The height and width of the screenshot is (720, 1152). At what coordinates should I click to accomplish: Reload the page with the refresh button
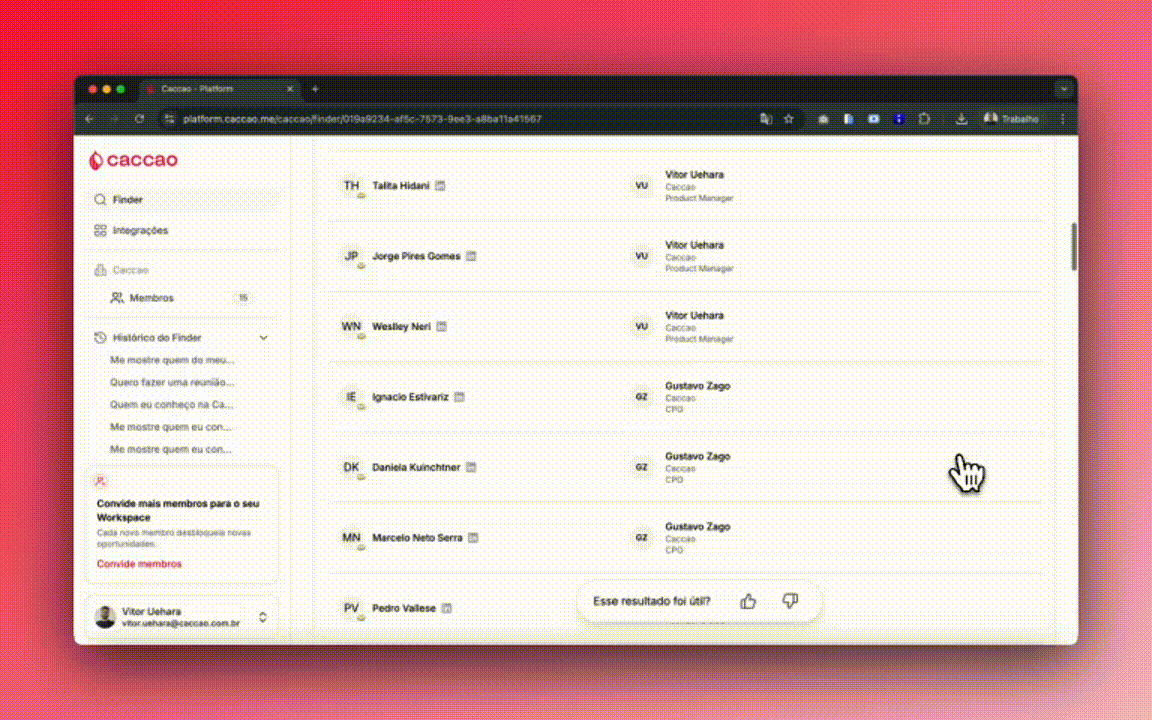[139, 118]
